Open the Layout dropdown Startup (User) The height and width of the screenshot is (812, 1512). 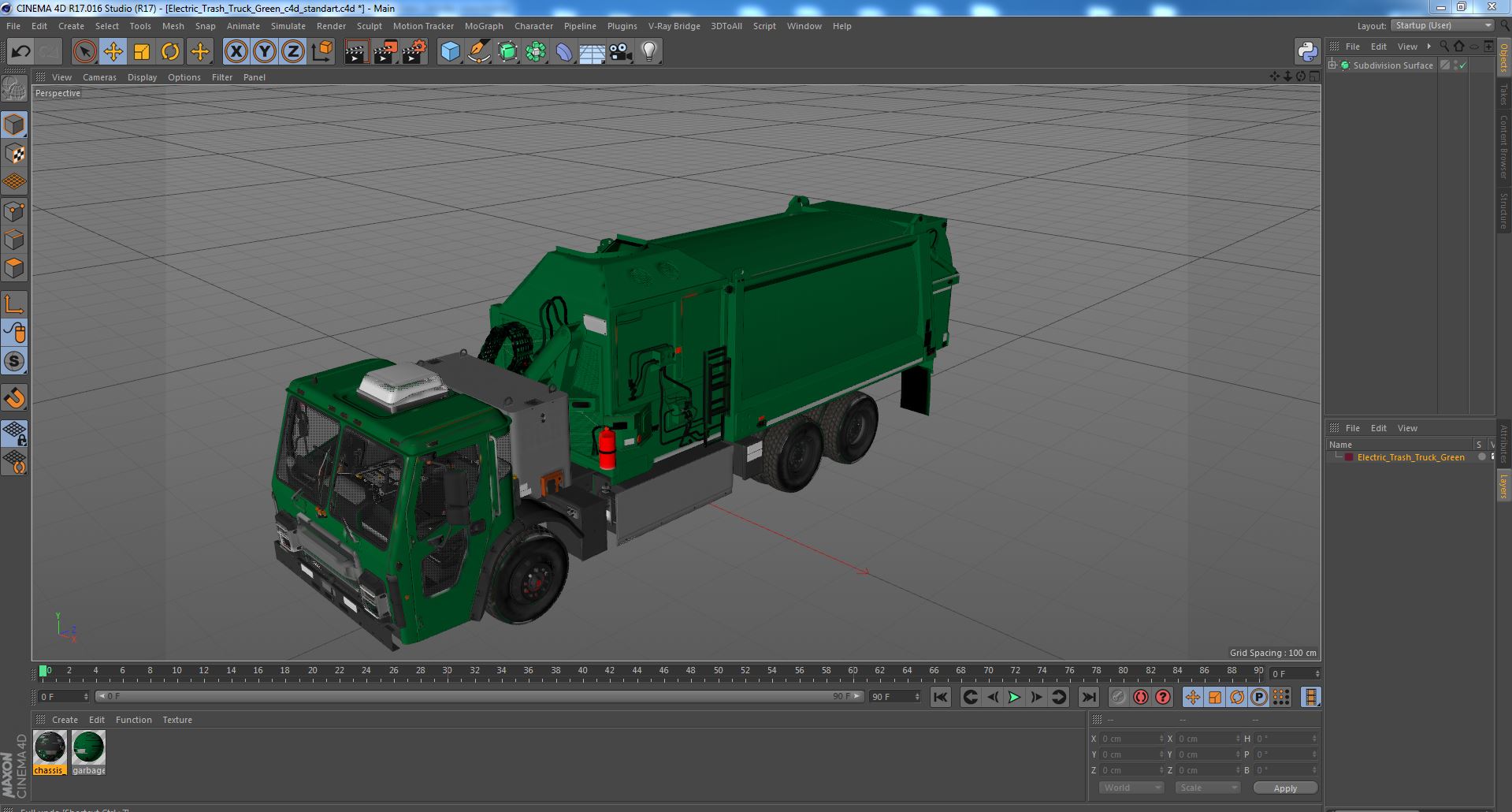tap(1442, 25)
